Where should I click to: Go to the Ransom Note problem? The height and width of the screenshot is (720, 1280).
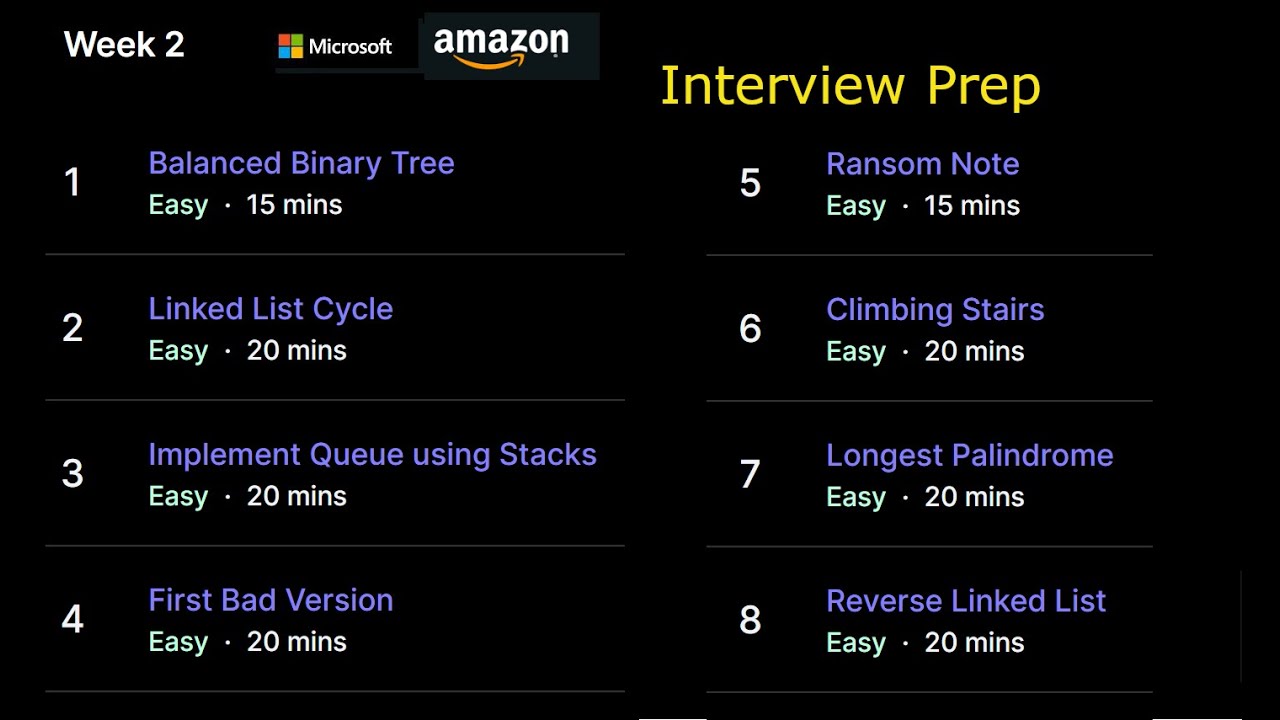(922, 164)
